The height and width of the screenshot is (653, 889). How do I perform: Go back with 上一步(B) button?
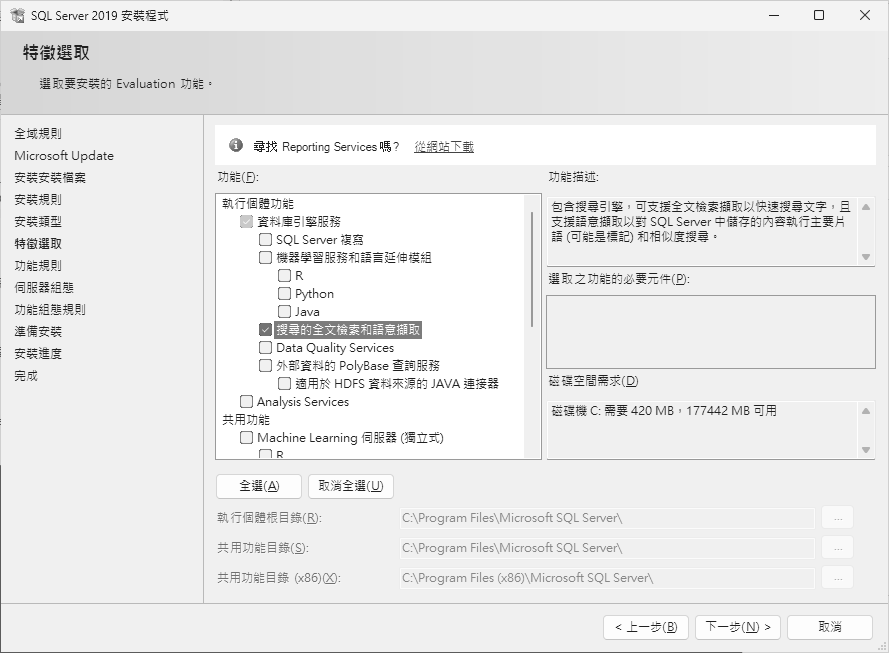[x=646, y=627]
